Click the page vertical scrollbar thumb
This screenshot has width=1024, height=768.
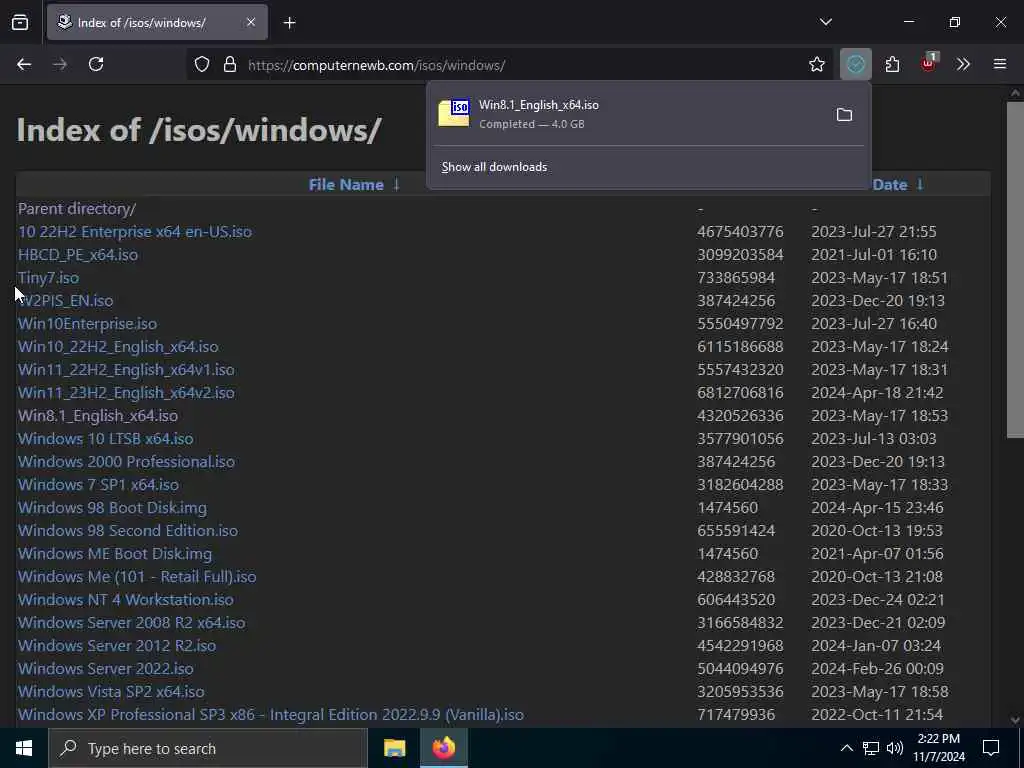(1016, 269)
